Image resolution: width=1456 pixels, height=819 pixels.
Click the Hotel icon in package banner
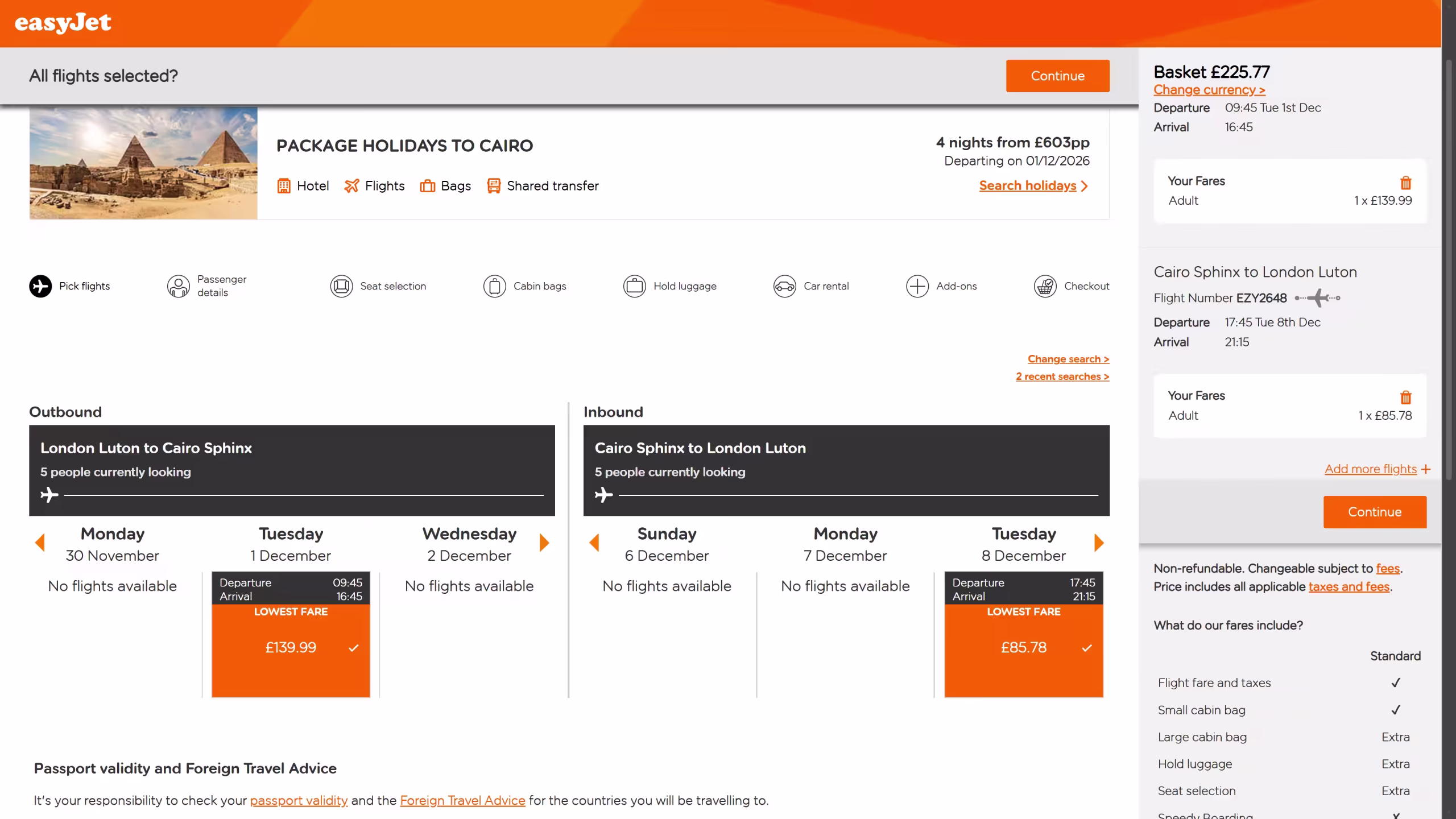click(x=283, y=186)
